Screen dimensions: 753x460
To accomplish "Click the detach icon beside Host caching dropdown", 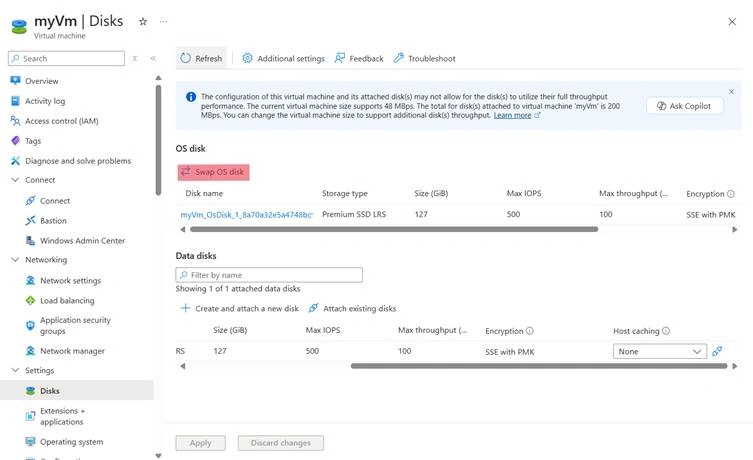I will pyautogui.click(x=717, y=351).
